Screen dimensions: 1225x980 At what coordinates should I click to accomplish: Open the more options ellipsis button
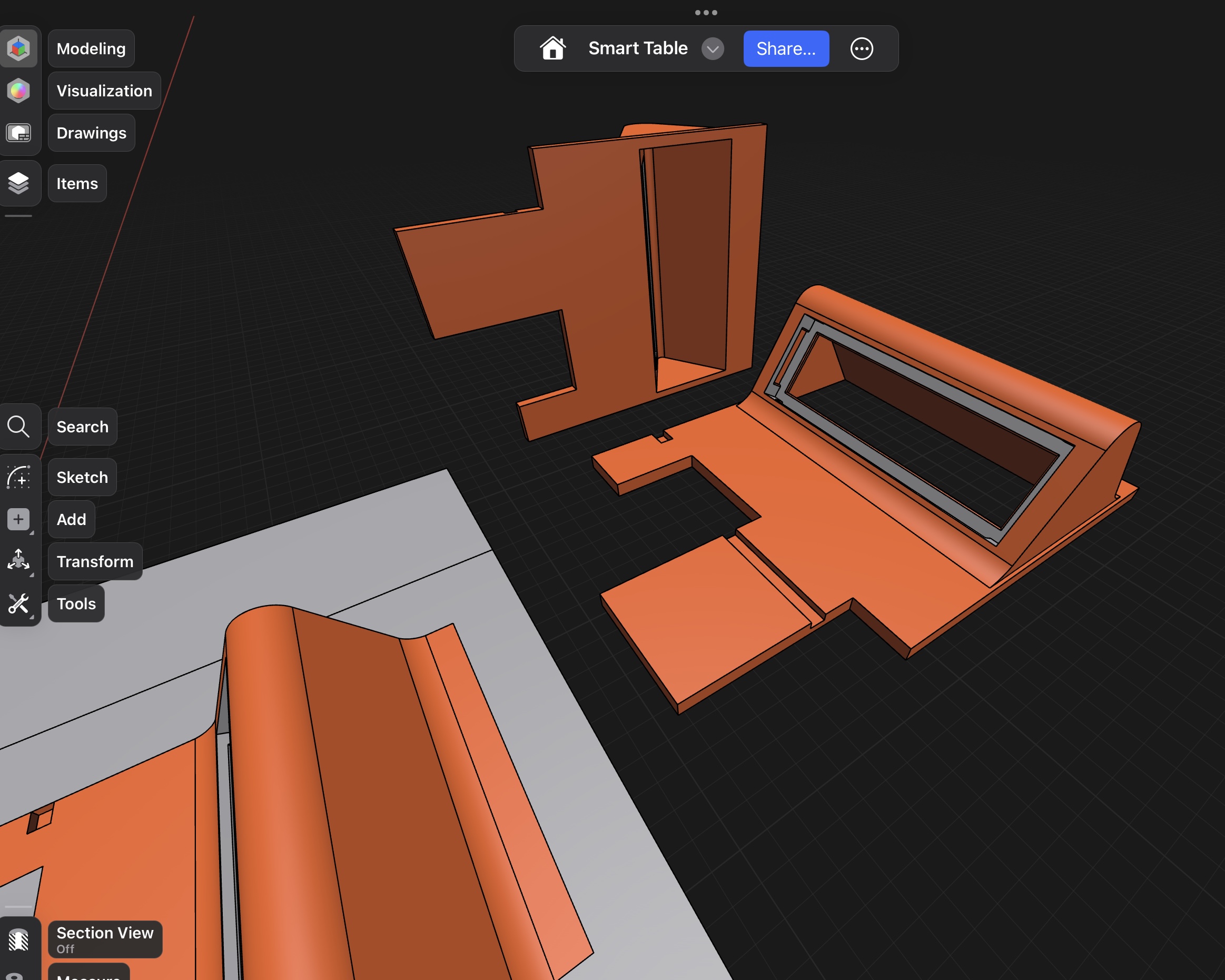click(x=862, y=49)
